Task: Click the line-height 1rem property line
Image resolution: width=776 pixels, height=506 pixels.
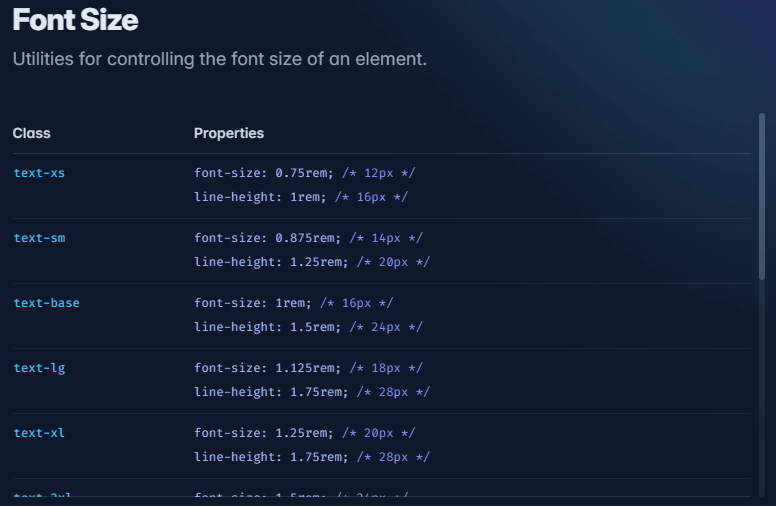Action: [301, 197]
